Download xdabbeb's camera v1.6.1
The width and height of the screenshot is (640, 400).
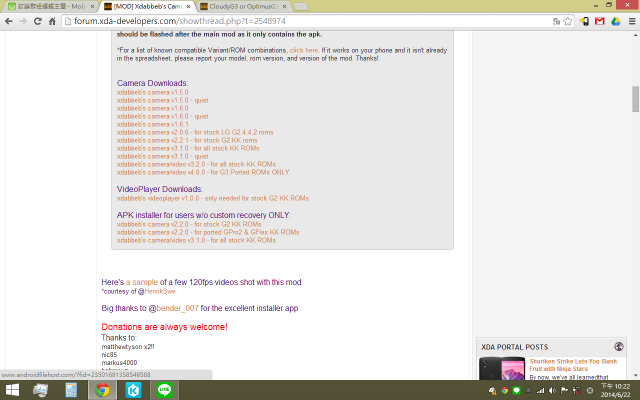tap(153, 124)
